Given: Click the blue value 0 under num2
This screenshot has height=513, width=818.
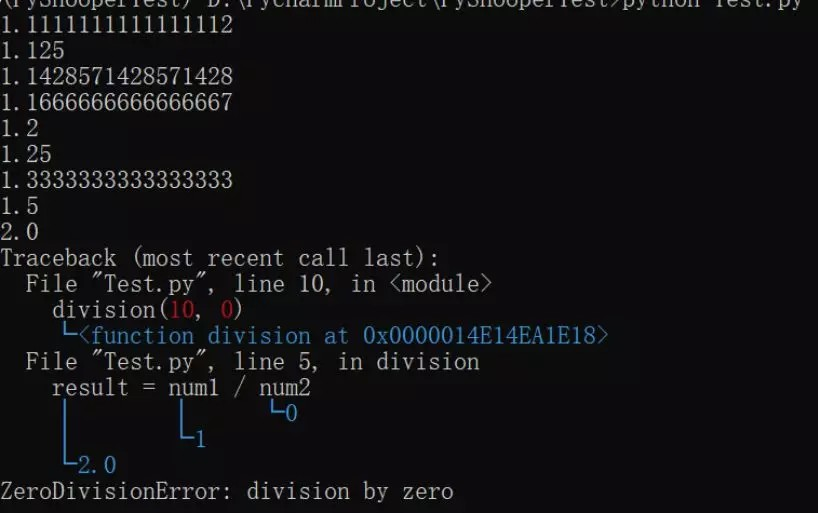Looking at the screenshot, I should (x=291, y=414).
